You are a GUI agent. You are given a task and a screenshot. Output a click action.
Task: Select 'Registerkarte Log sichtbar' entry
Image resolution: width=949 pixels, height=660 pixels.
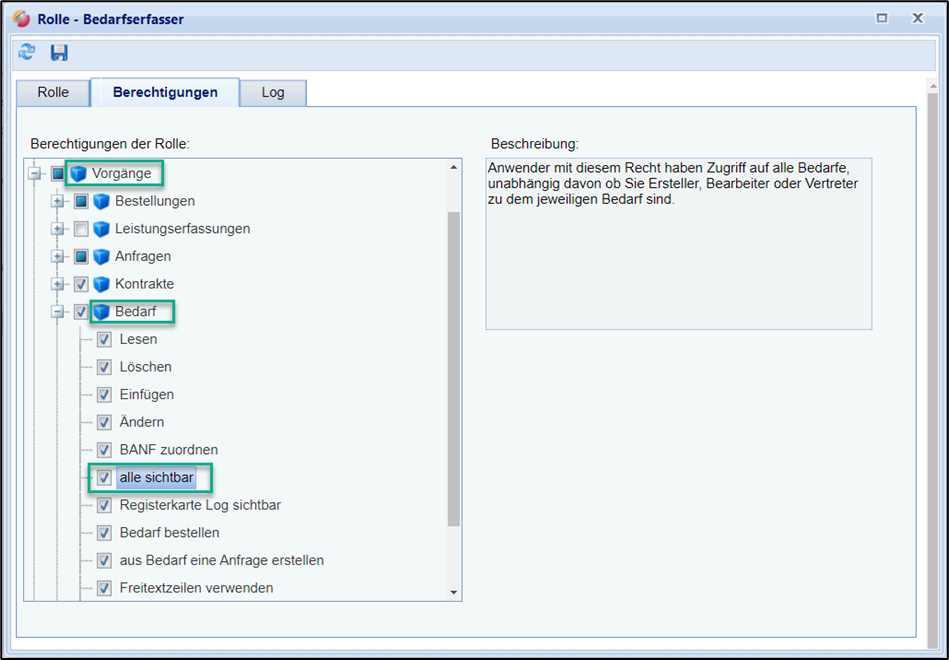coord(200,505)
